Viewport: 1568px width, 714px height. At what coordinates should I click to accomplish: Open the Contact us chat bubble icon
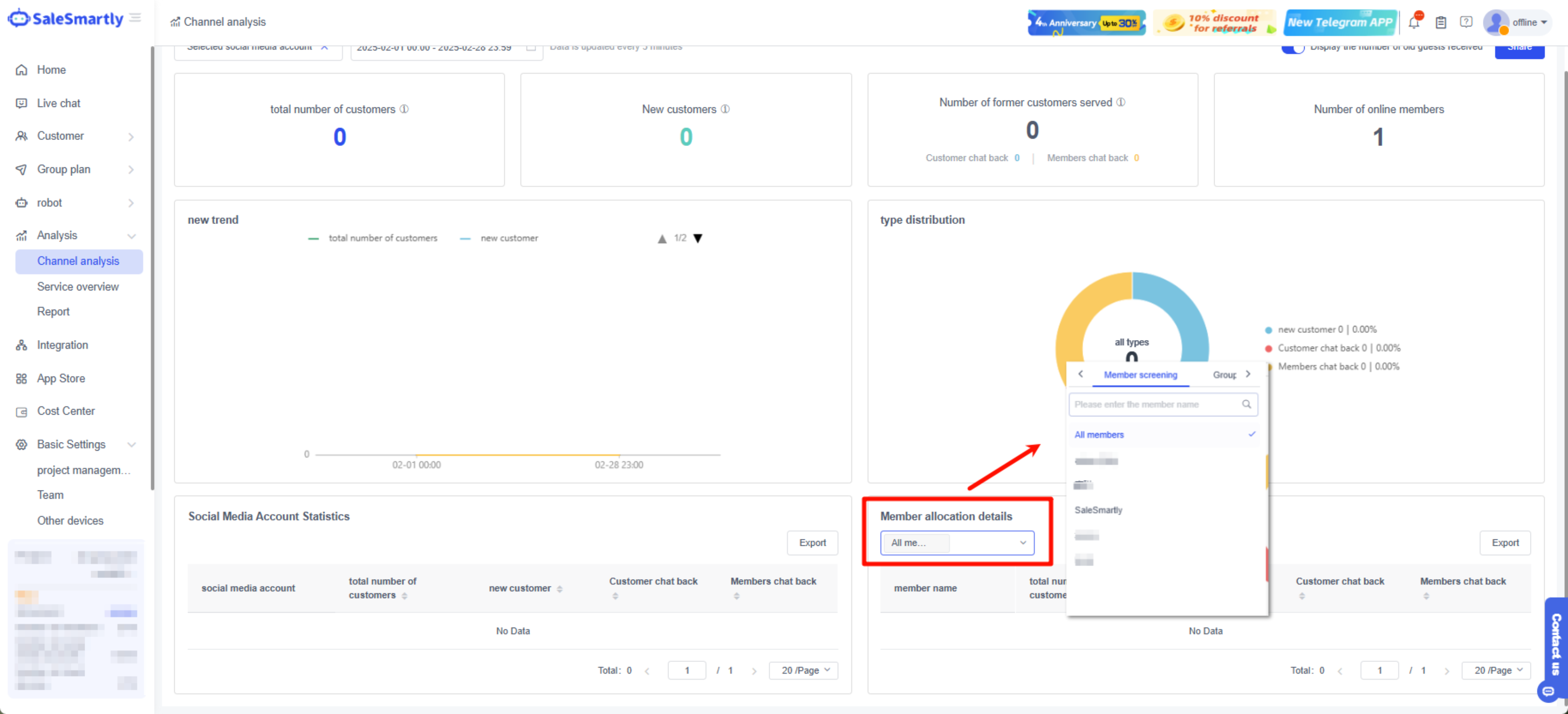coord(1548,691)
